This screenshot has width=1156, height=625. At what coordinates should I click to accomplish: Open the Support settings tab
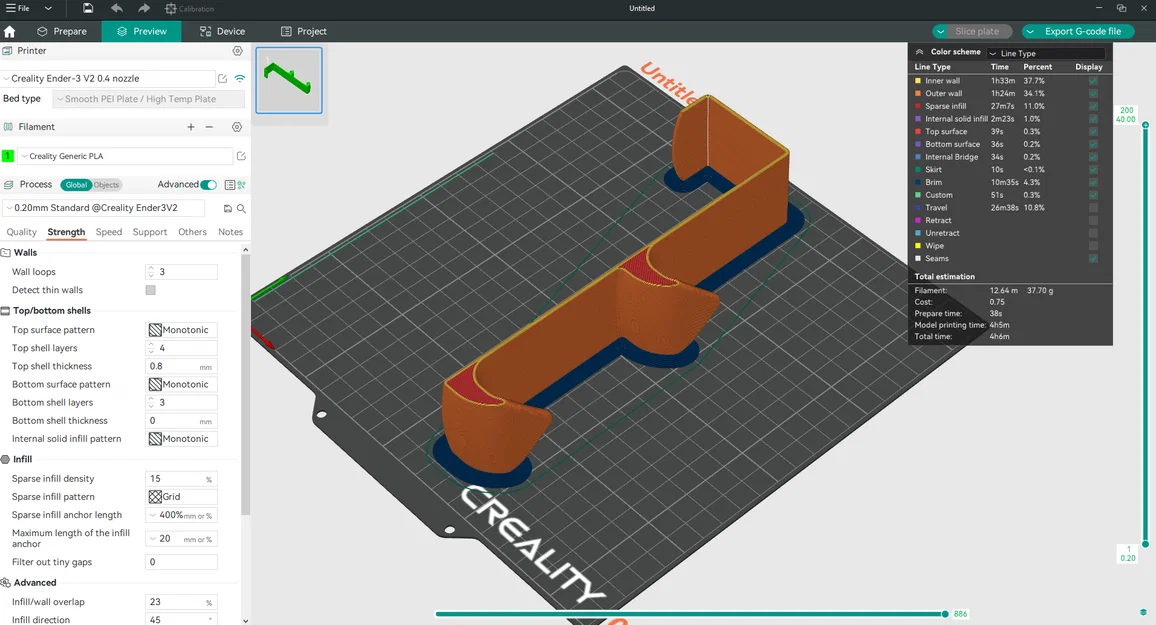150,231
